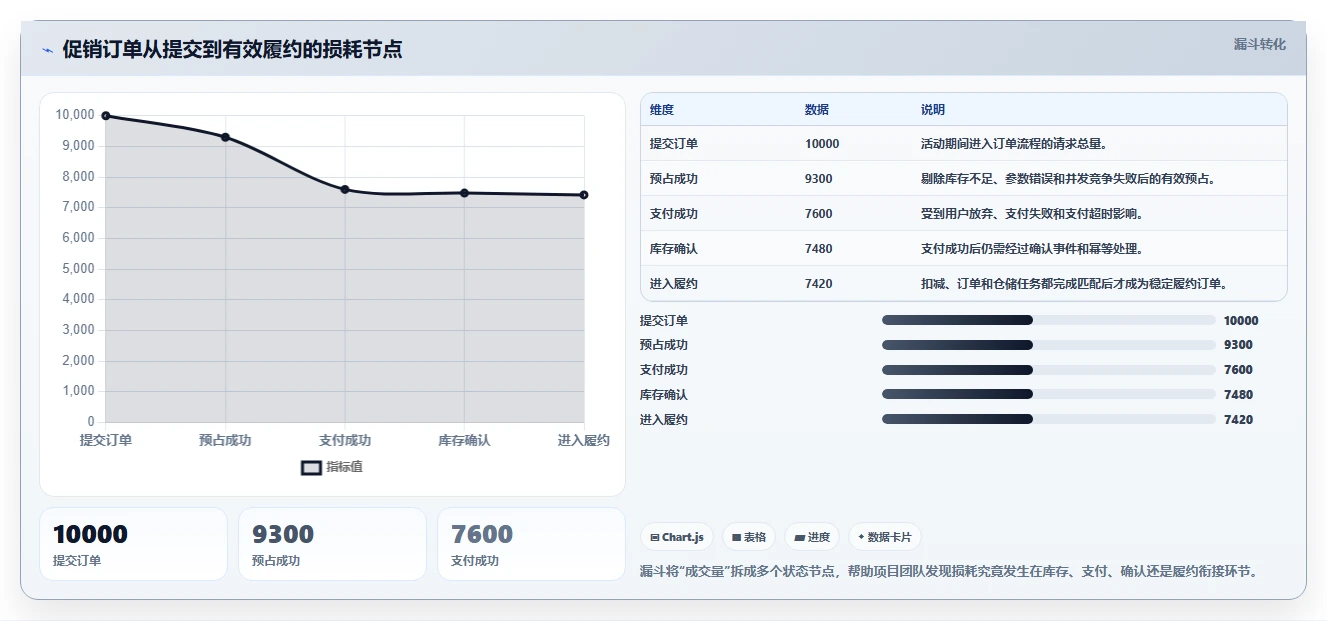1327x621 pixels.
Task: Click the 说明 column header
Action: click(933, 110)
